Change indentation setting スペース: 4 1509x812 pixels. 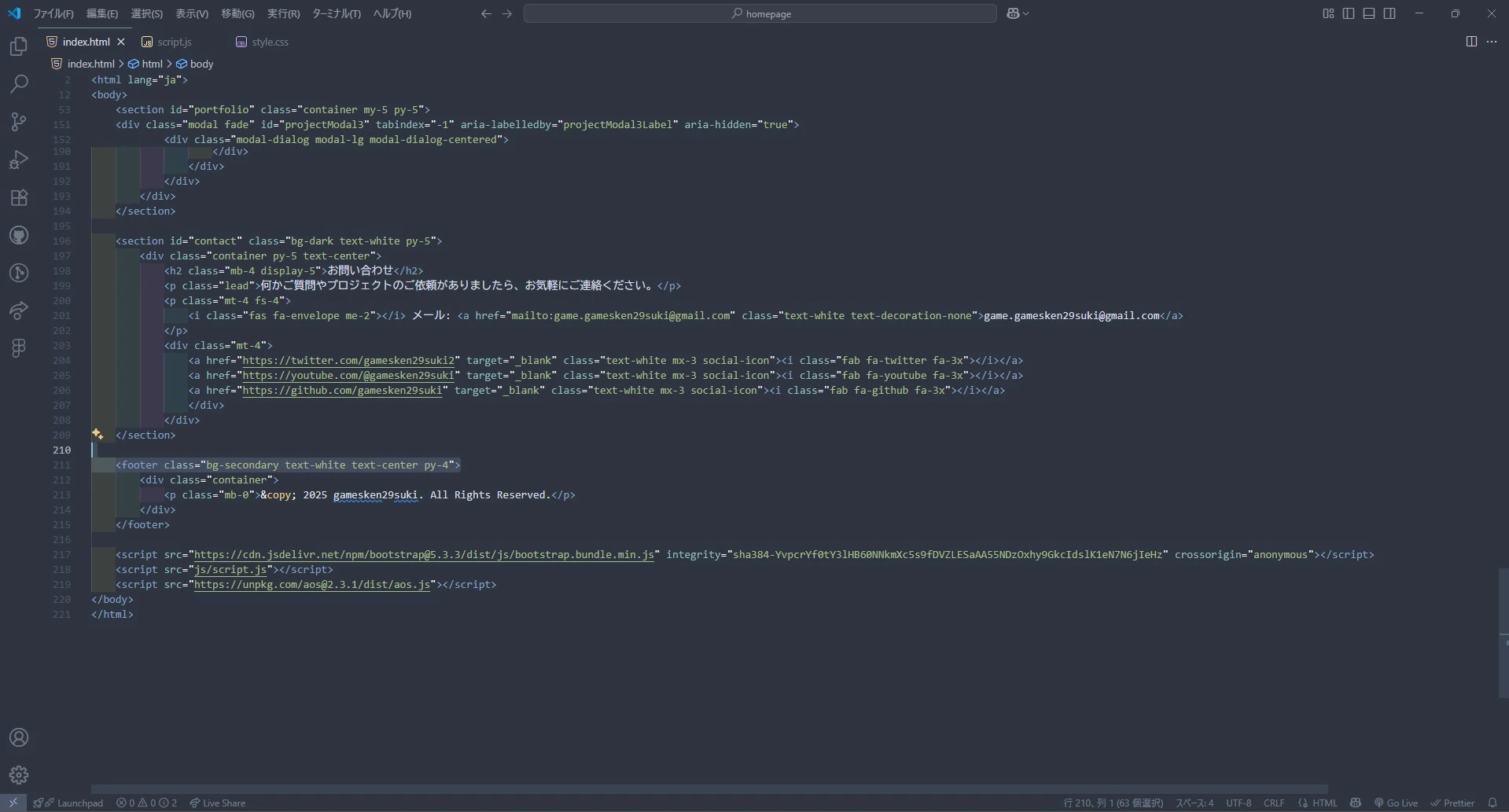coord(1194,803)
